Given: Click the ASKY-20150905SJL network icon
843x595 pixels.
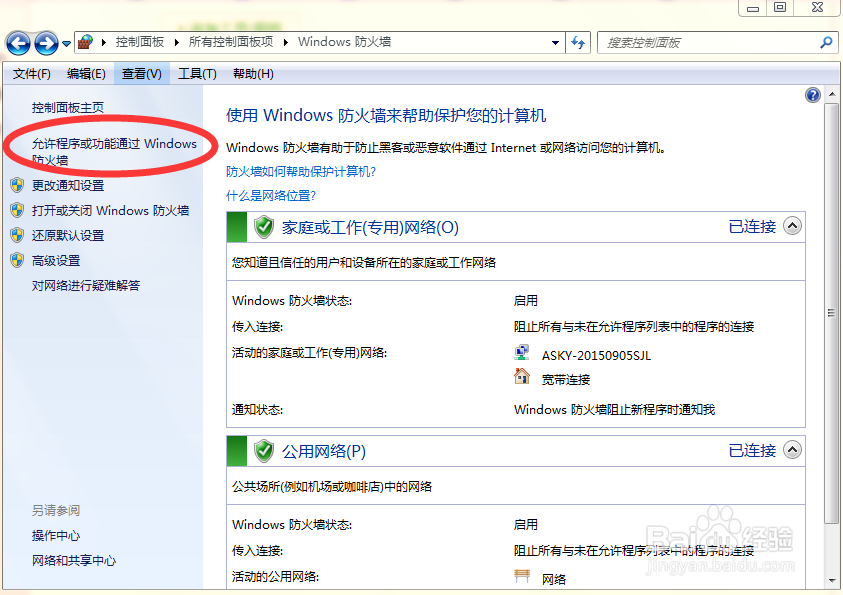Looking at the screenshot, I should pyautogui.click(x=521, y=353).
